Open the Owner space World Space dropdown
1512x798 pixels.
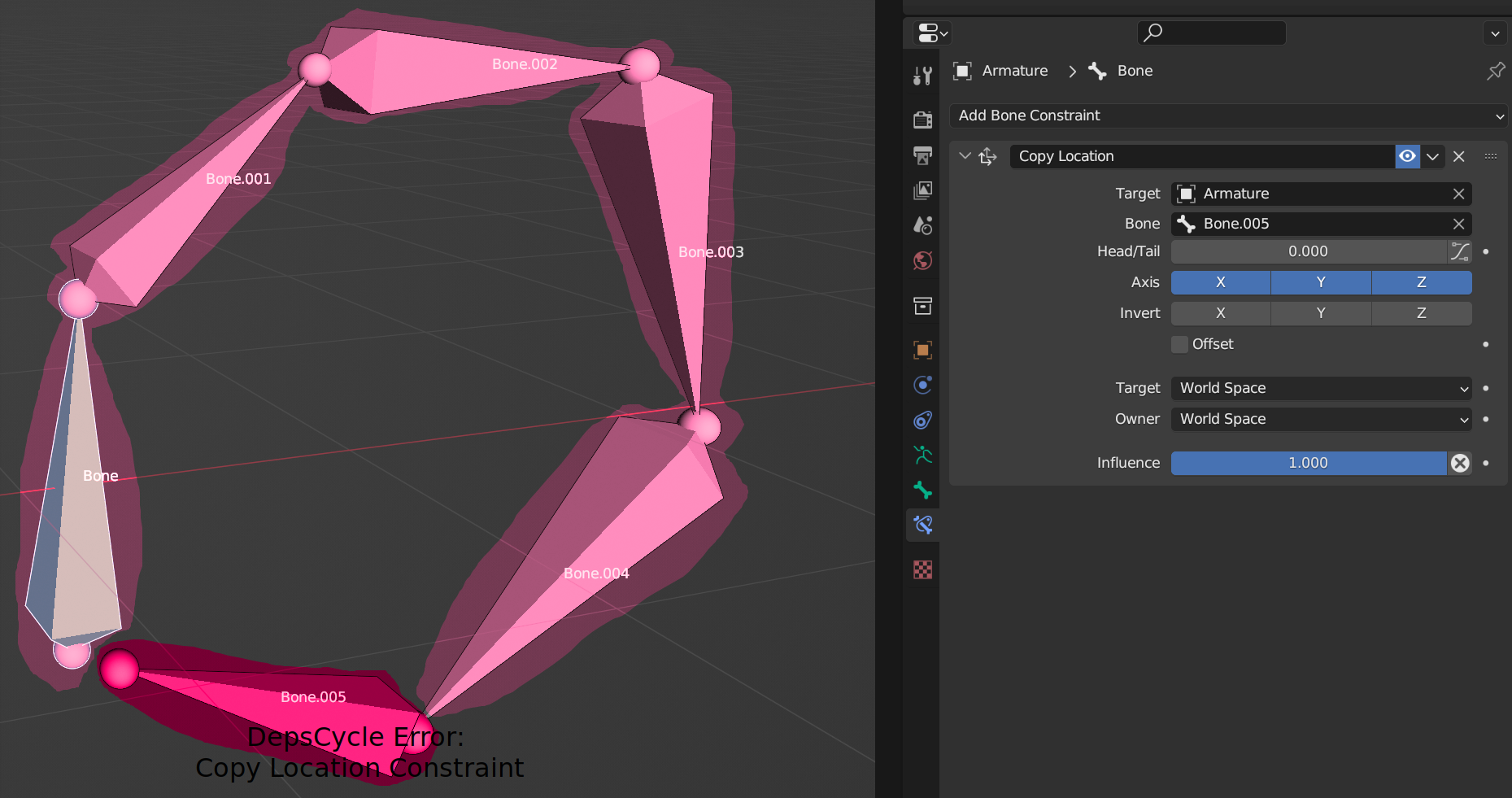coord(1322,419)
